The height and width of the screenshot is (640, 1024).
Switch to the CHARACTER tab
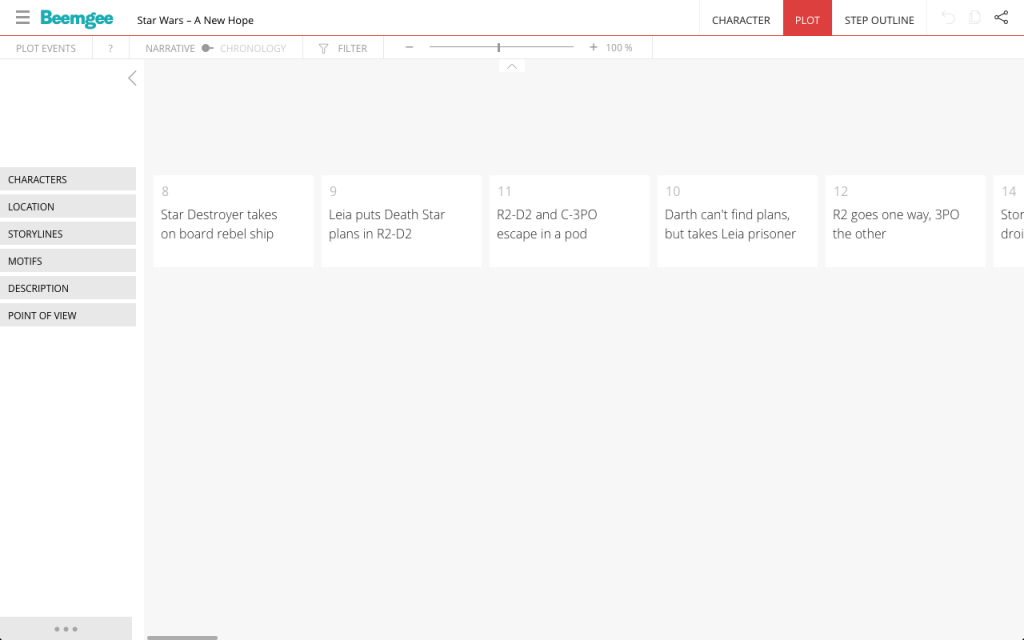(741, 20)
